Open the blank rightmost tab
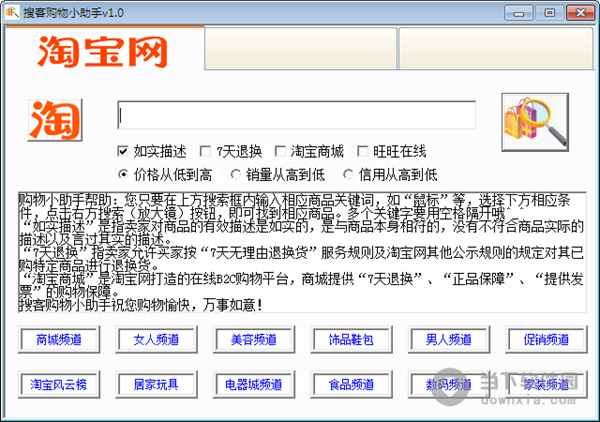This screenshot has height=422, width=600. click(x=496, y=49)
